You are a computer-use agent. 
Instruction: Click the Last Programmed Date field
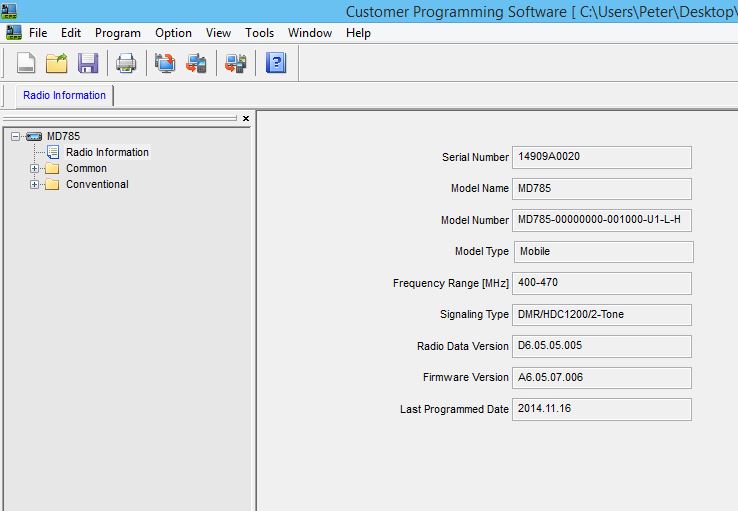click(x=602, y=409)
